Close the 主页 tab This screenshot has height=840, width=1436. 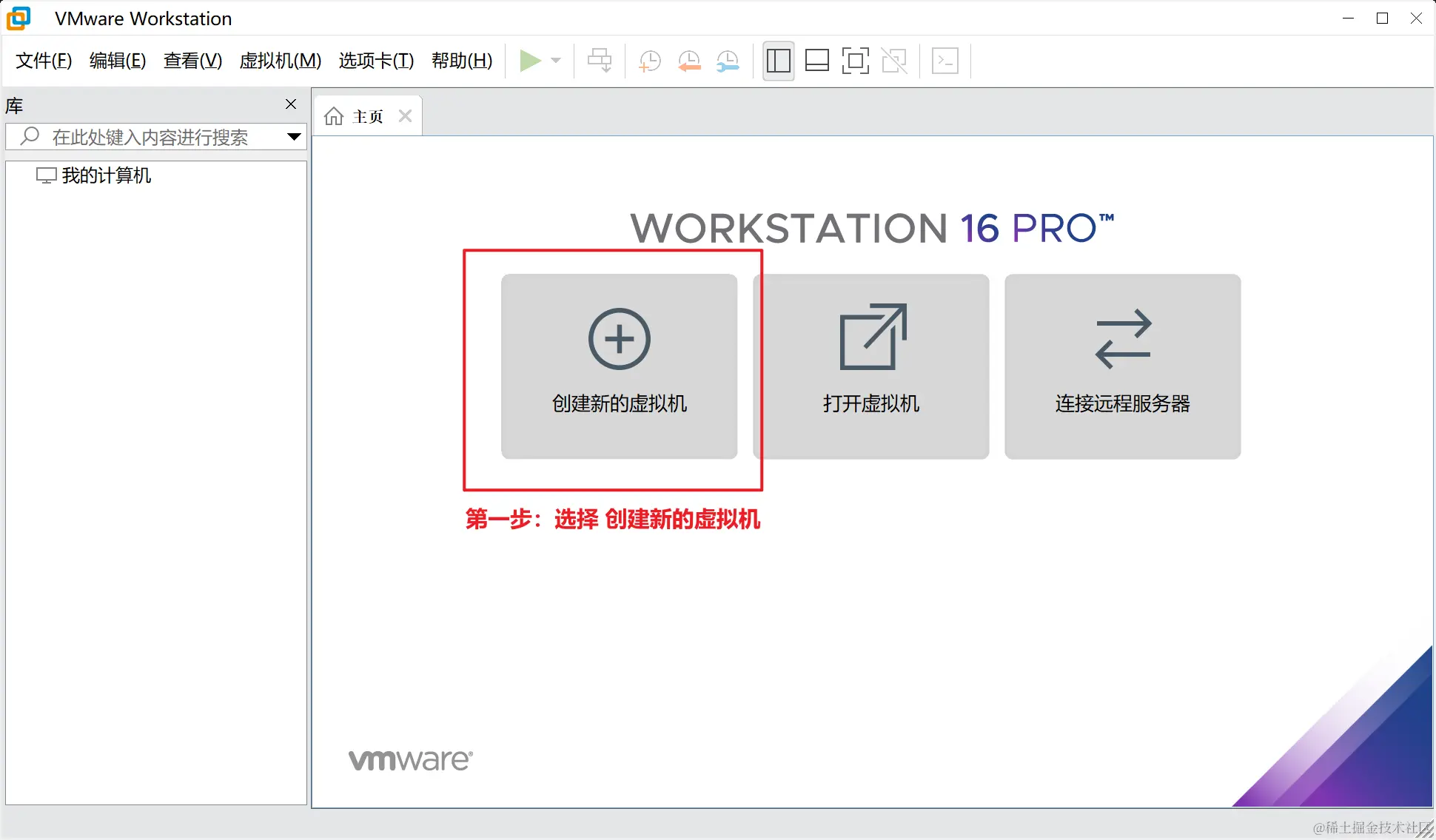(x=405, y=116)
